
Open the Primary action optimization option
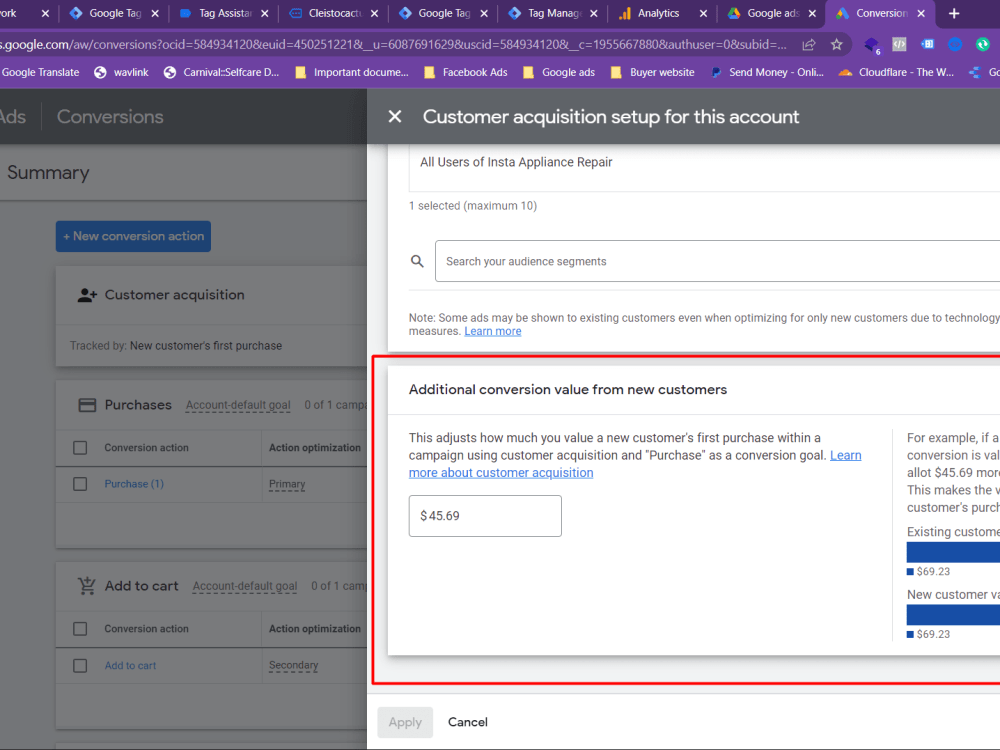[x=287, y=484]
